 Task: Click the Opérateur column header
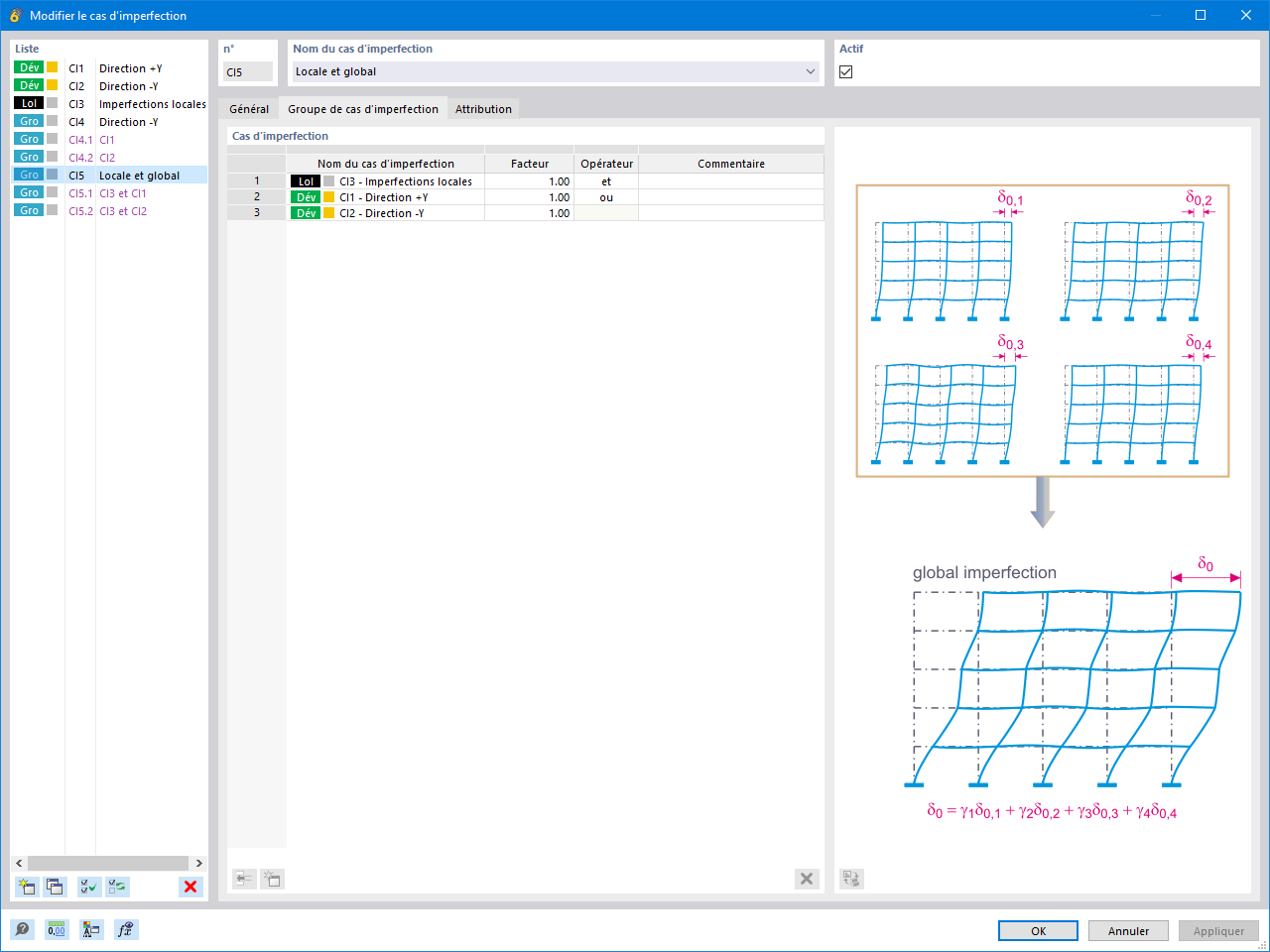click(x=606, y=164)
